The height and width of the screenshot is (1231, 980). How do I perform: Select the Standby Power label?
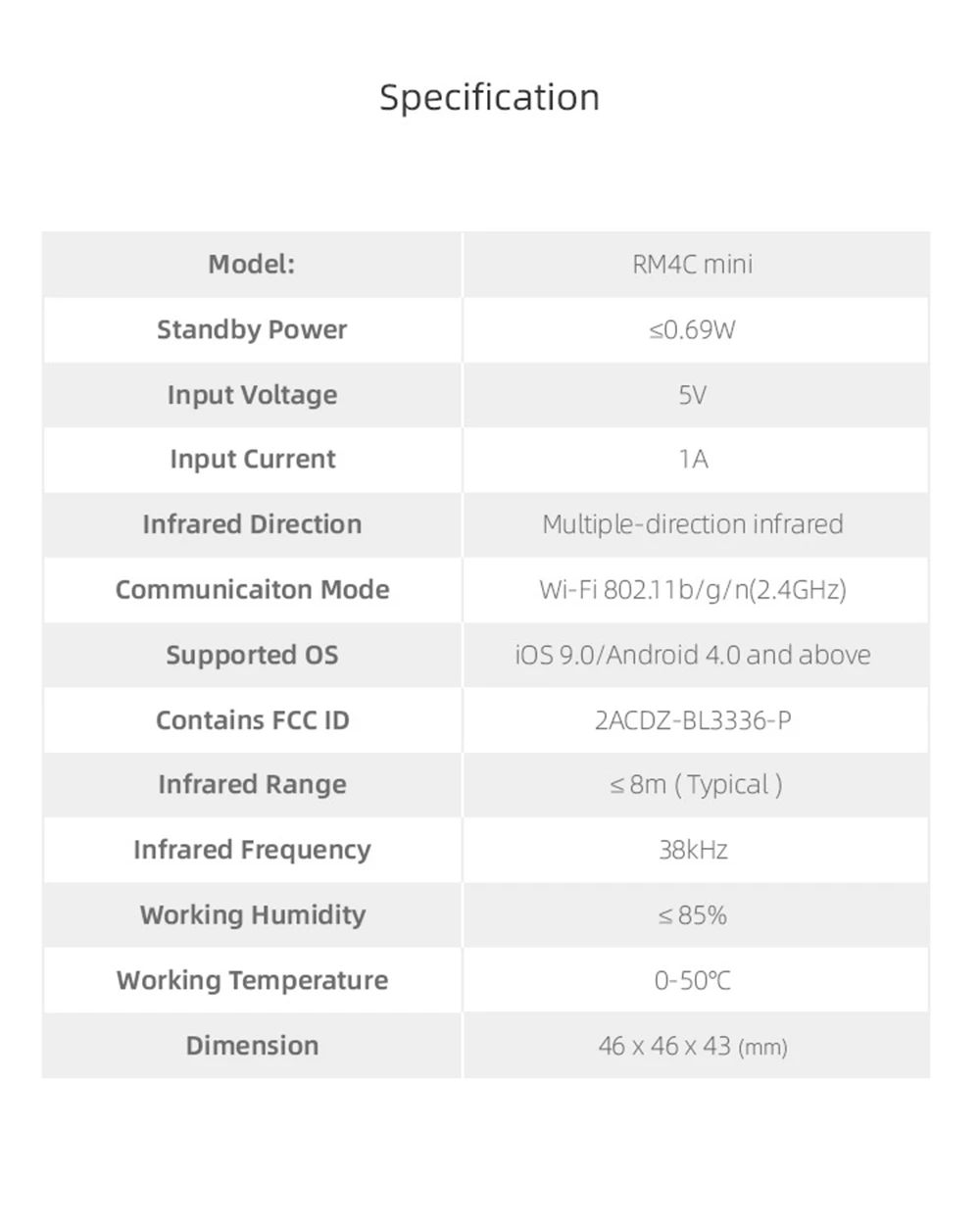(x=252, y=329)
